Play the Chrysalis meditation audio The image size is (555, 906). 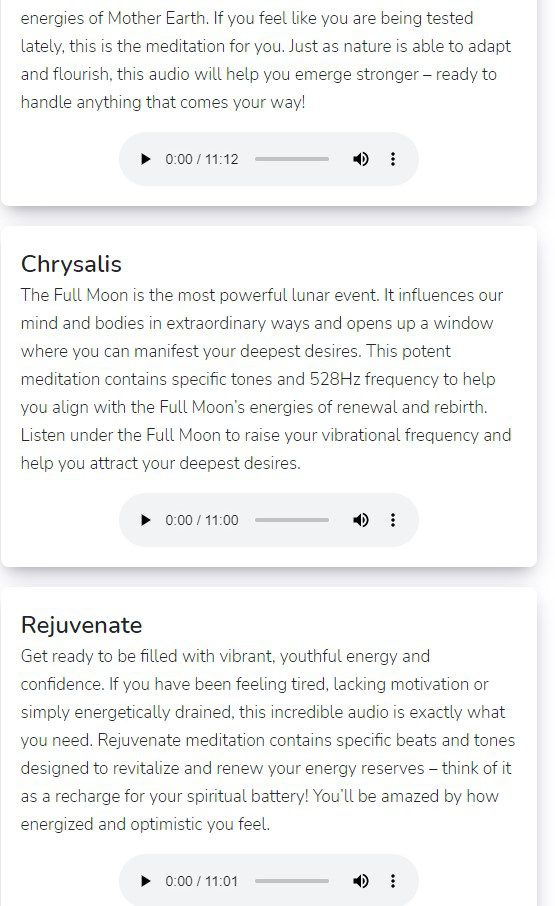146,520
